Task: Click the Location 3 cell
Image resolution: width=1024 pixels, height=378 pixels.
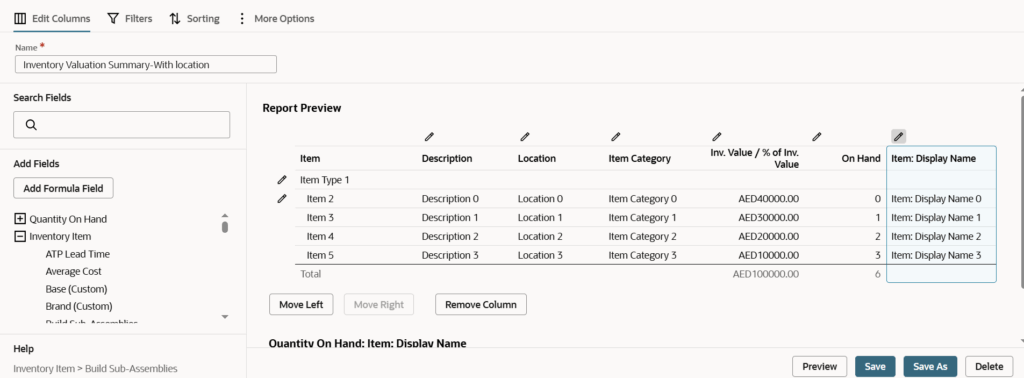Action: coord(540,255)
